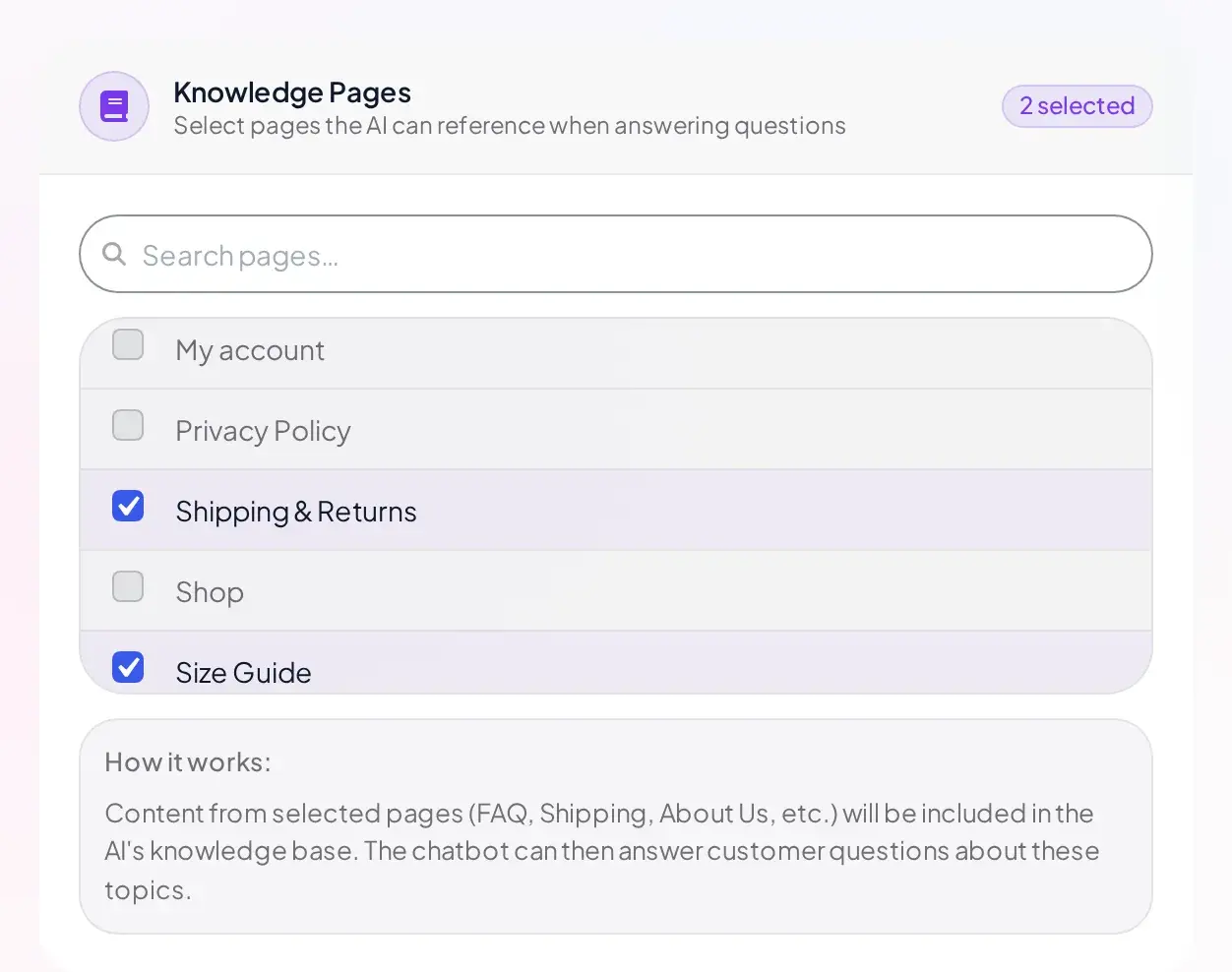Select the My account row label
The width and height of the screenshot is (1232, 972).
250,351
